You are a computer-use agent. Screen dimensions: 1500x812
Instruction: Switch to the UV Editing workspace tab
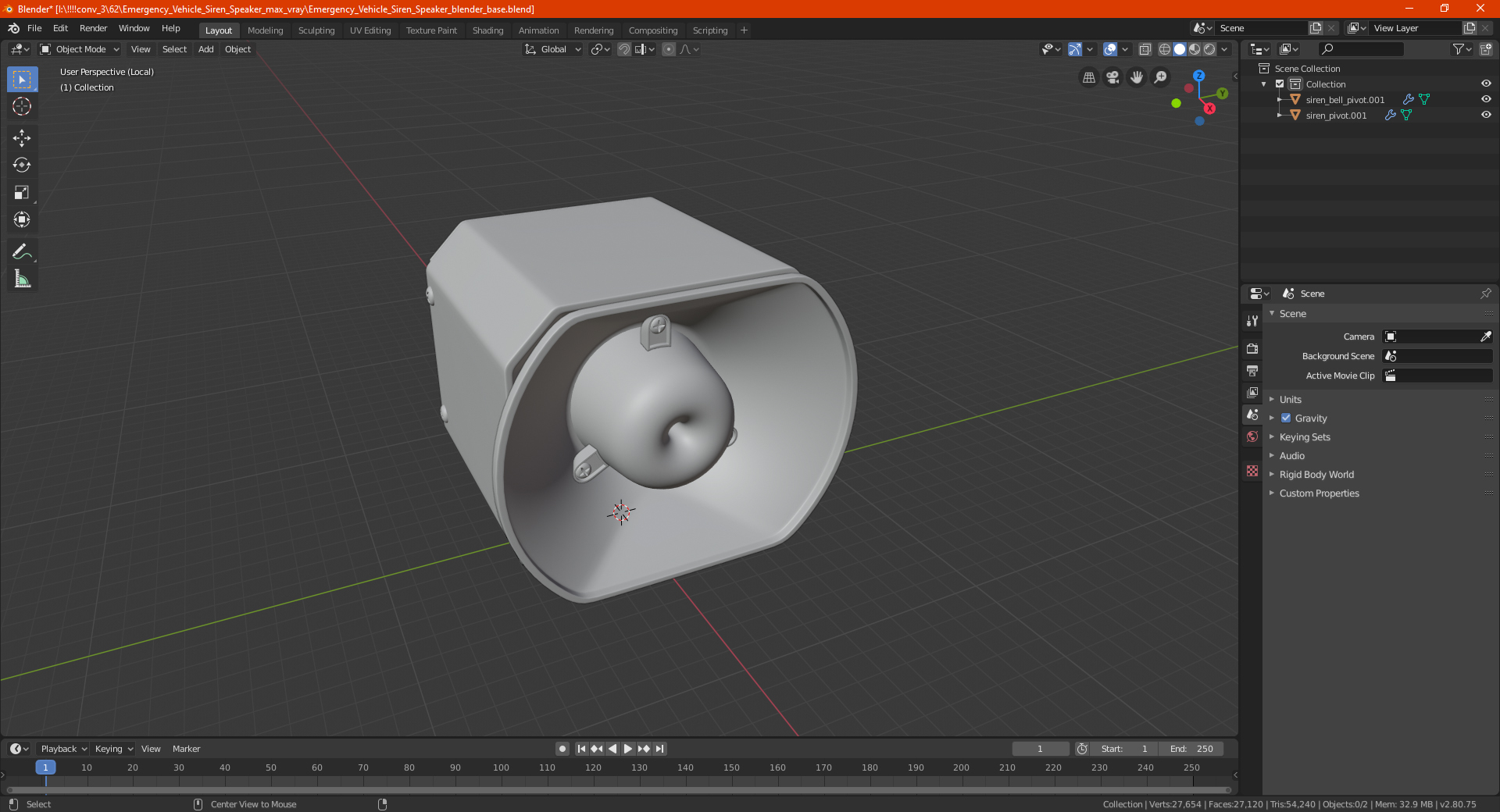tap(370, 30)
